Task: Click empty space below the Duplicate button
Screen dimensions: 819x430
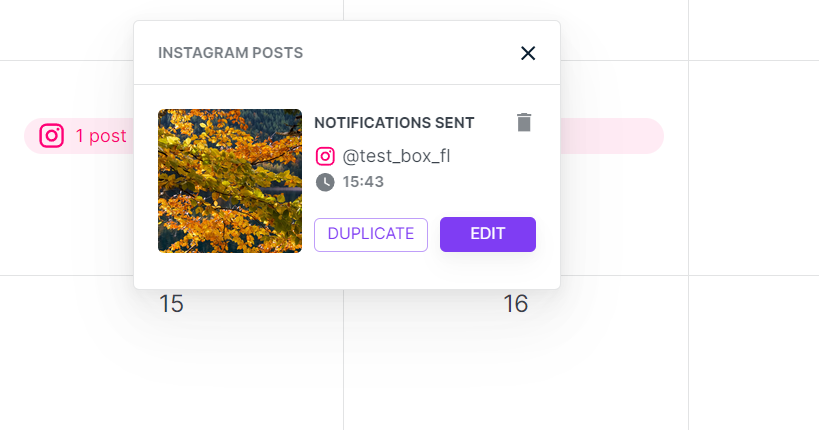Action: tap(371, 268)
